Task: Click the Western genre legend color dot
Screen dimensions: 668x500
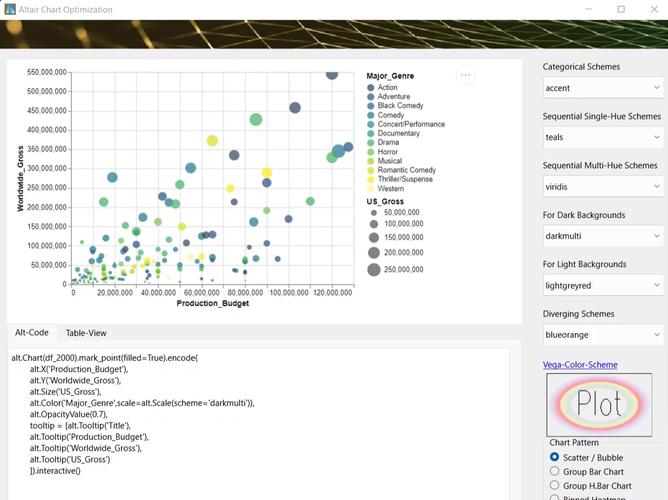Action: (x=371, y=188)
